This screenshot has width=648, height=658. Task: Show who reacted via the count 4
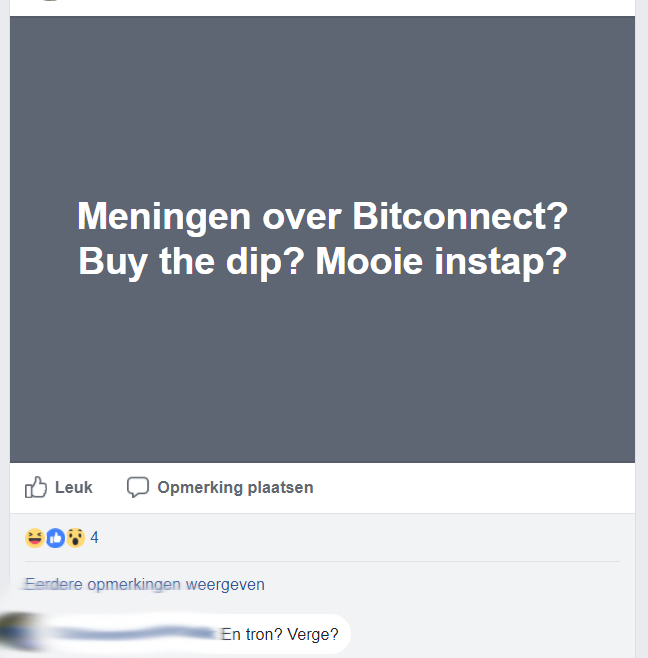94,538
